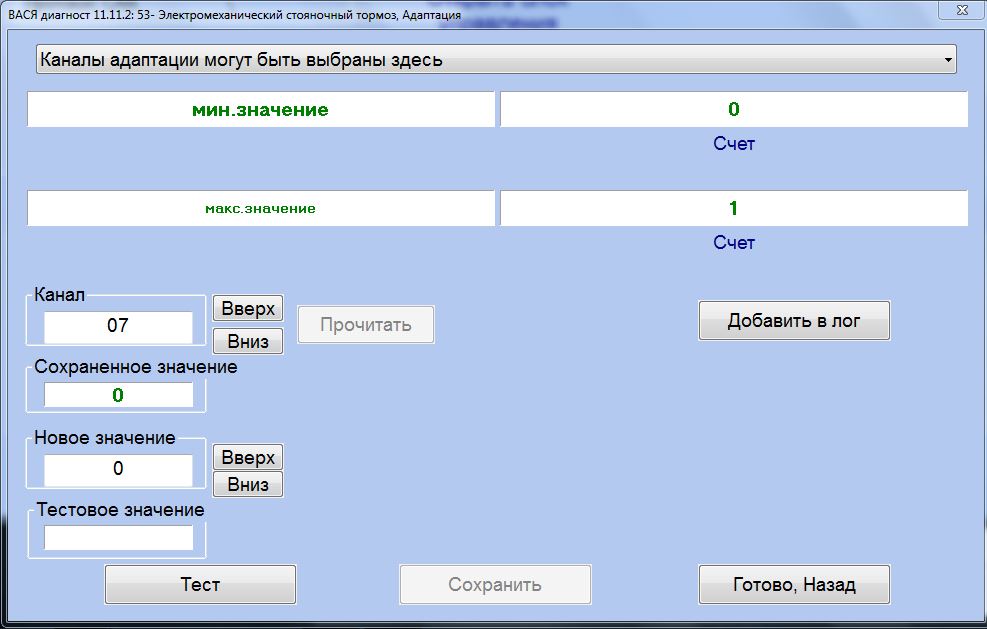Click the макс.значение label box
The height and width of the screenshot is (629, 987).
260,209
